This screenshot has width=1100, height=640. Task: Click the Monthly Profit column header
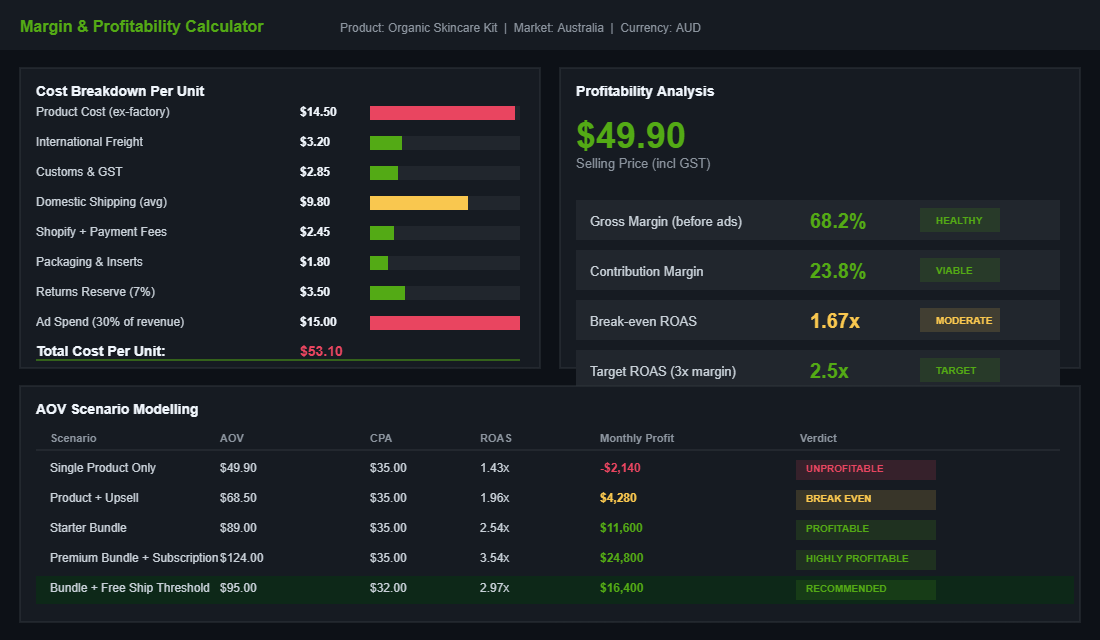(637, 438)
